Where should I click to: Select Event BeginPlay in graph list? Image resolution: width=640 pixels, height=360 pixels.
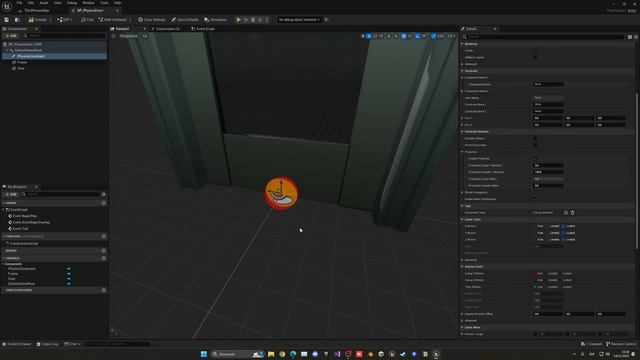[x=24, y=216]
